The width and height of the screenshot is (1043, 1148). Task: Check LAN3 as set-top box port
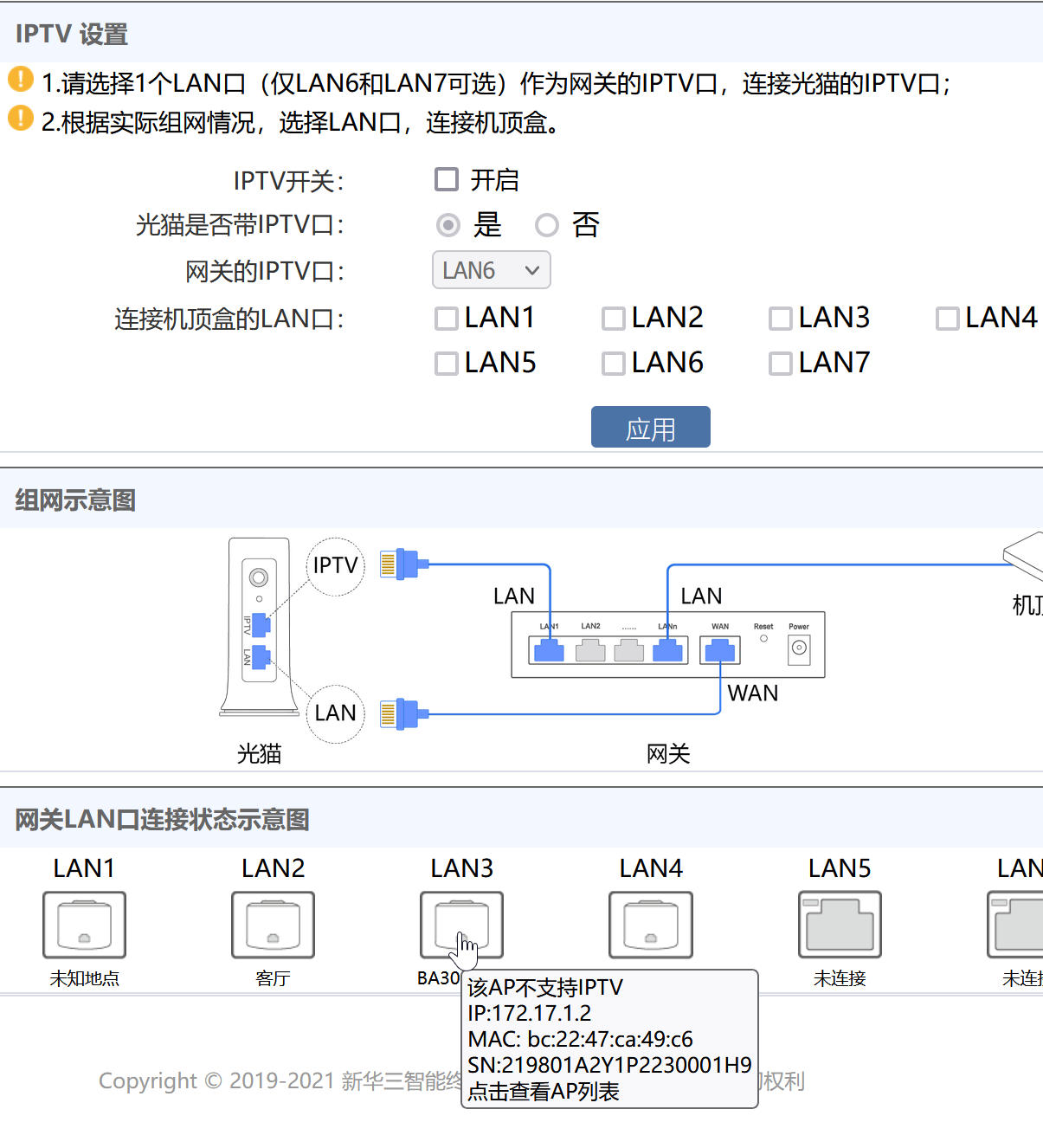pos(781,319)
